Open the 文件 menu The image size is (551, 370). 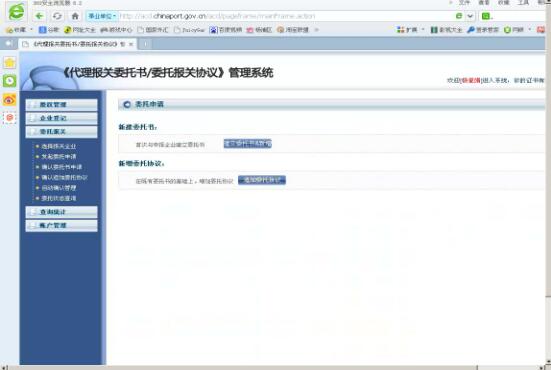click(x=464, y=2)
